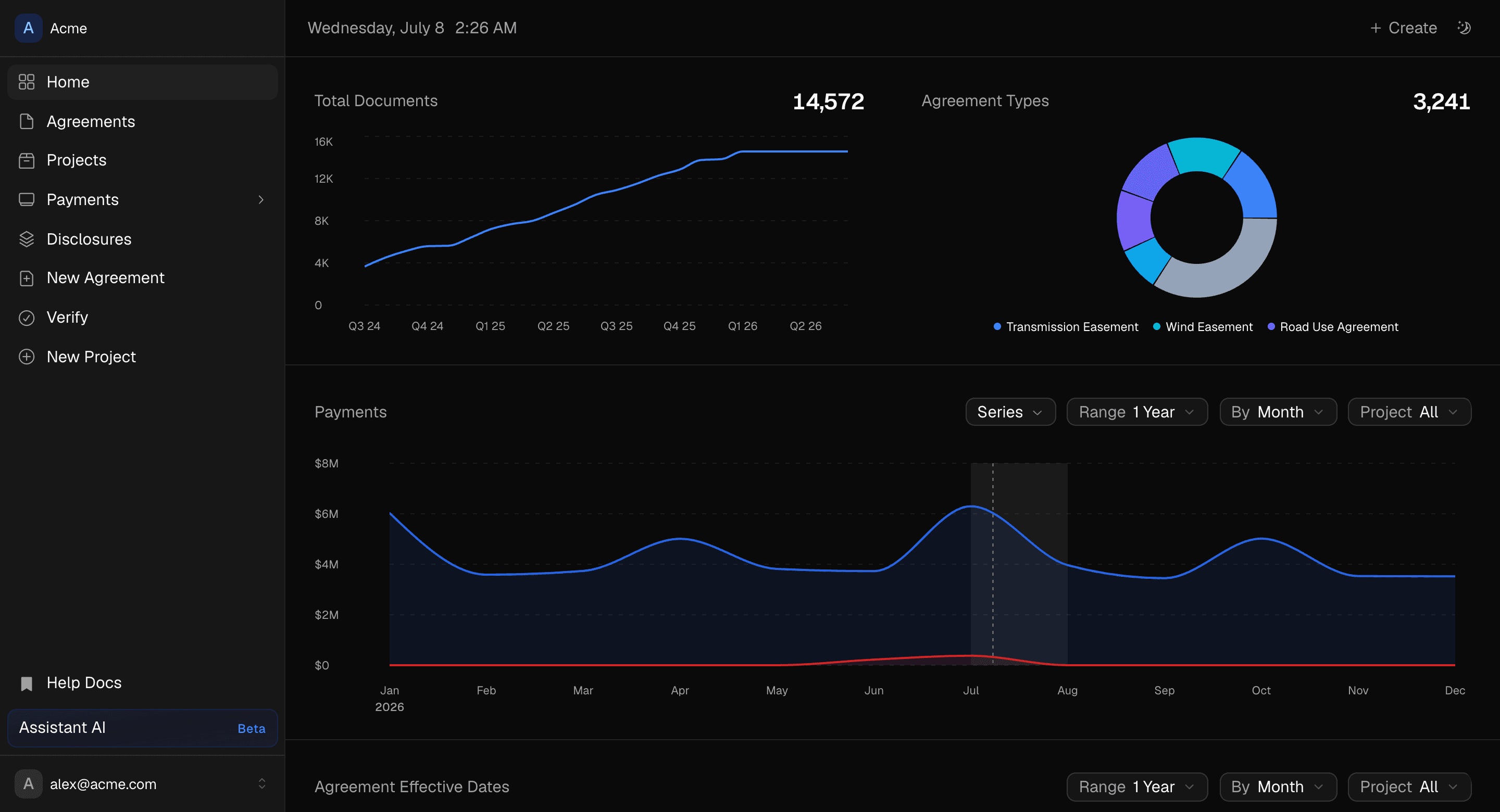This screenshot has height=812, width=1500.
Task: Click the Verify checkmark icon
Action: [x=27, y=318]
